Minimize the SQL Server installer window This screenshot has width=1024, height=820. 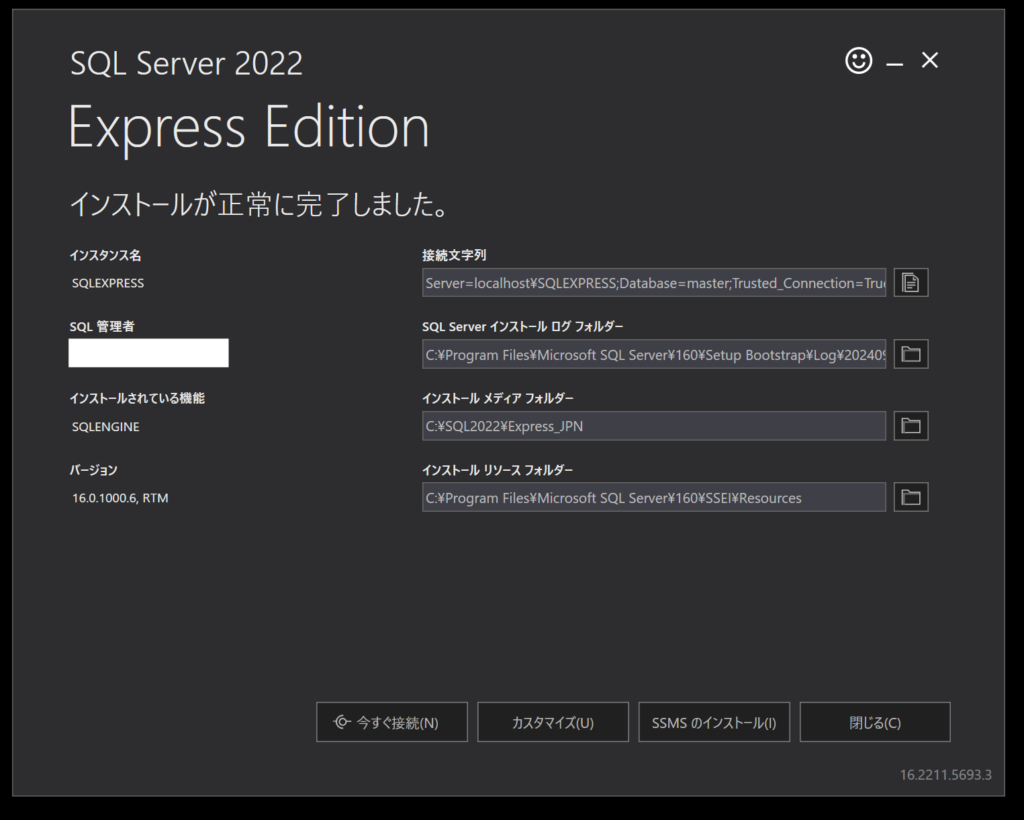(895, 63)
